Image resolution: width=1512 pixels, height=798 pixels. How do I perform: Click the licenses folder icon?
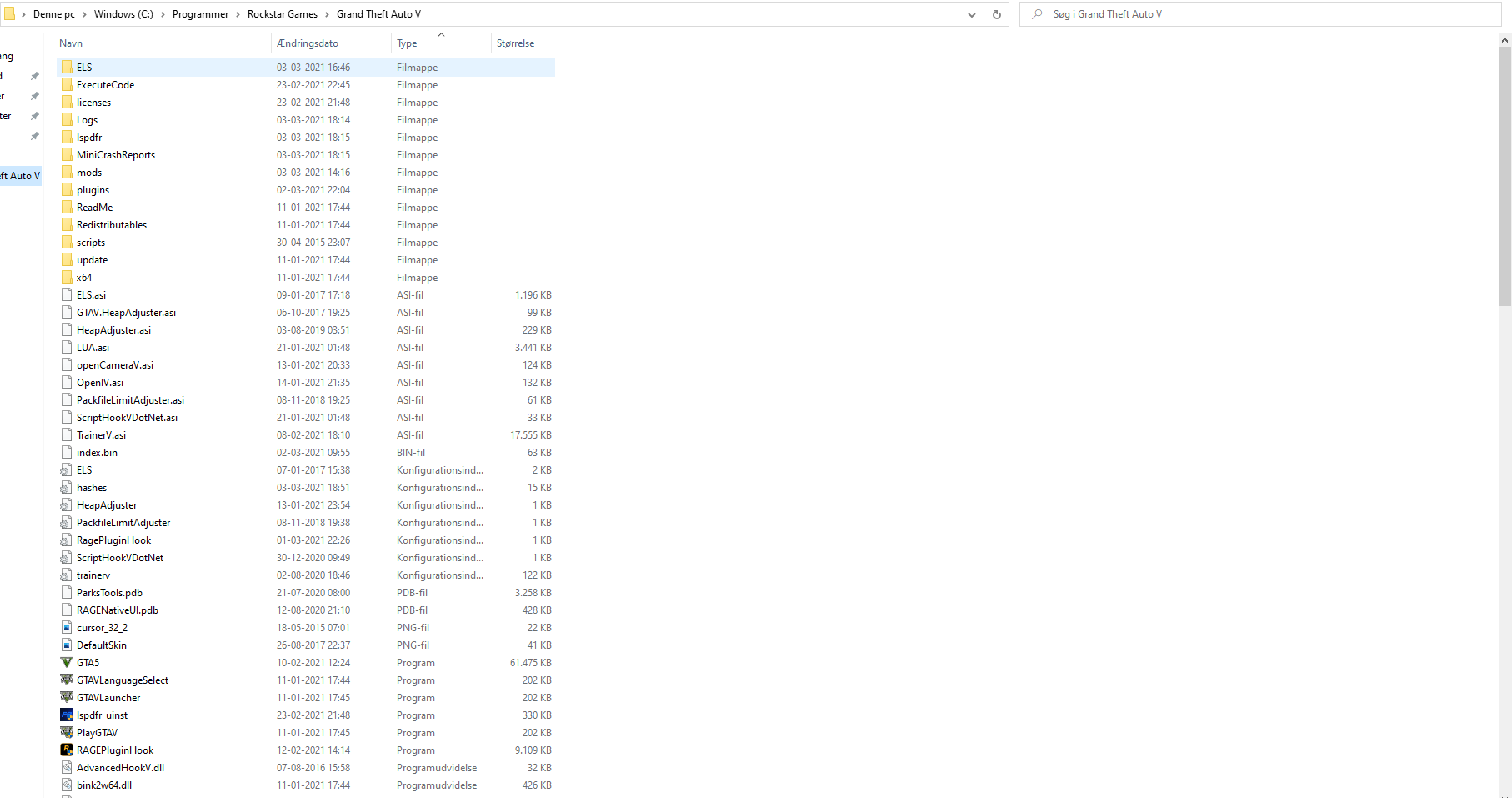67,102
